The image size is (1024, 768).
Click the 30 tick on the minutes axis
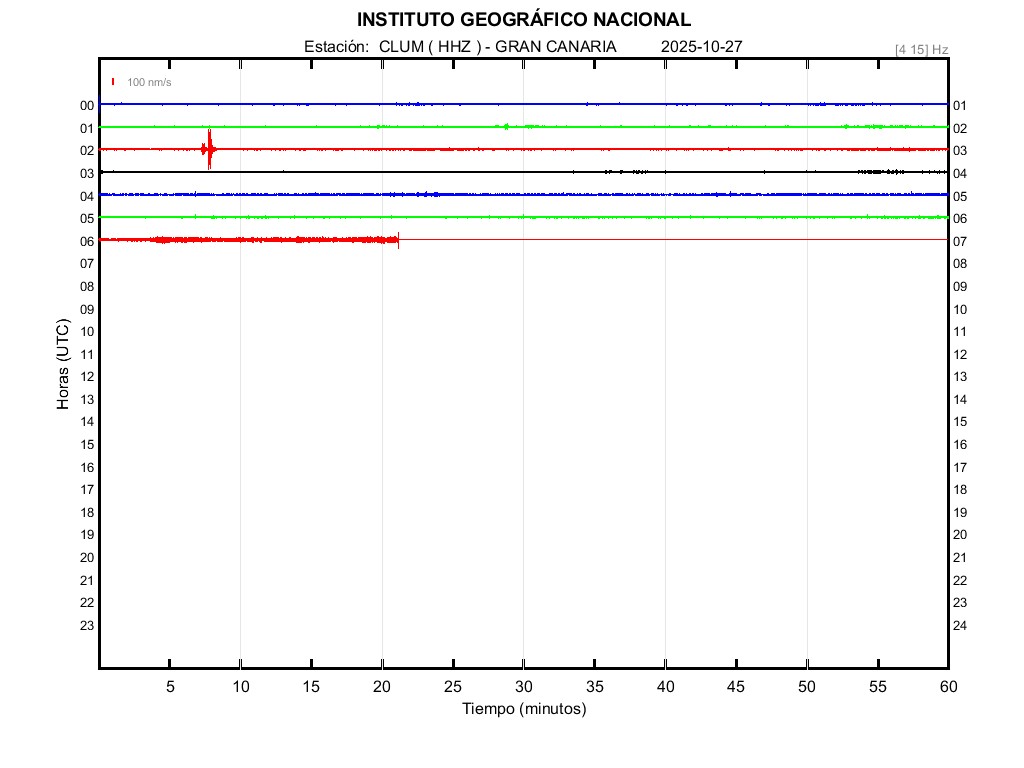coord(524,686)
